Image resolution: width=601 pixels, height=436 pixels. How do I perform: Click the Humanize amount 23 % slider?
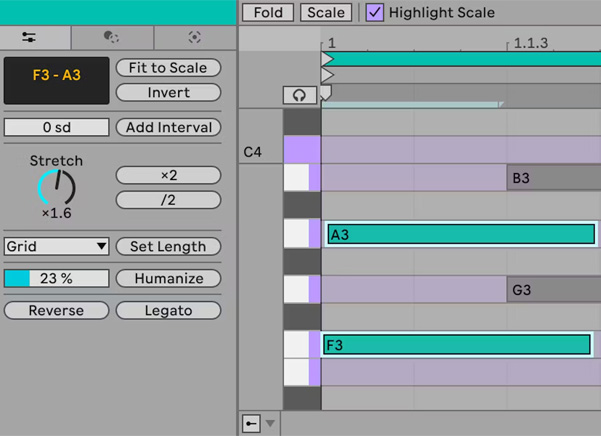(56, 278)
